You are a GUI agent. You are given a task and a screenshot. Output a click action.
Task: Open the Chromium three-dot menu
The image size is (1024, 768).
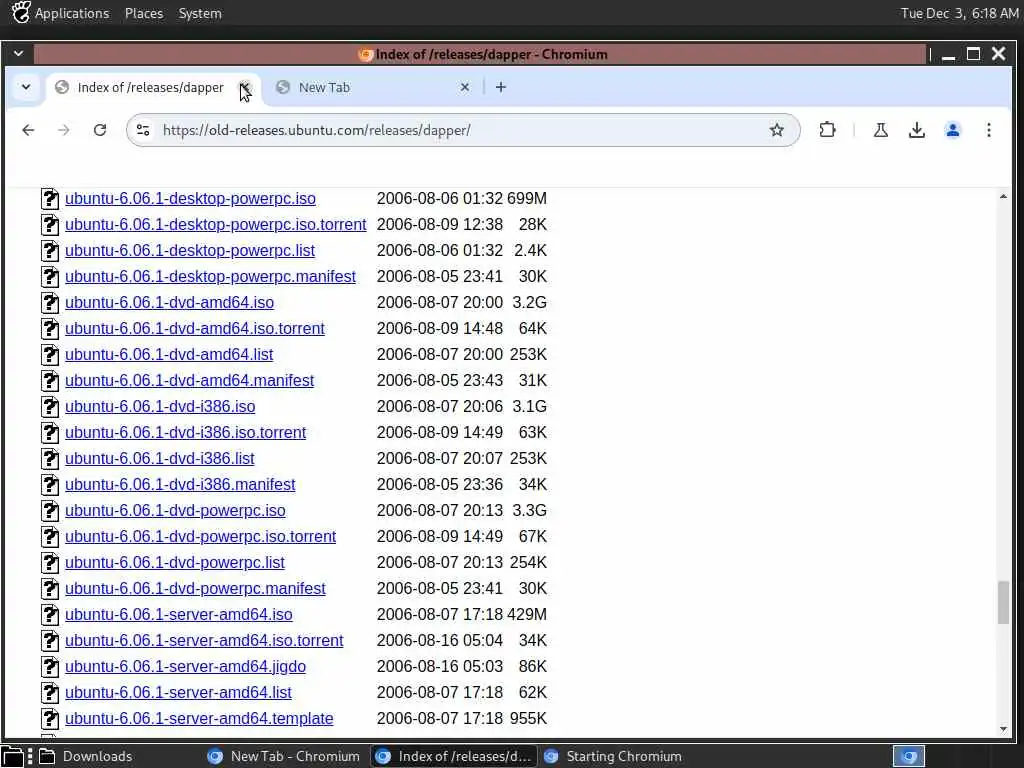988,130
